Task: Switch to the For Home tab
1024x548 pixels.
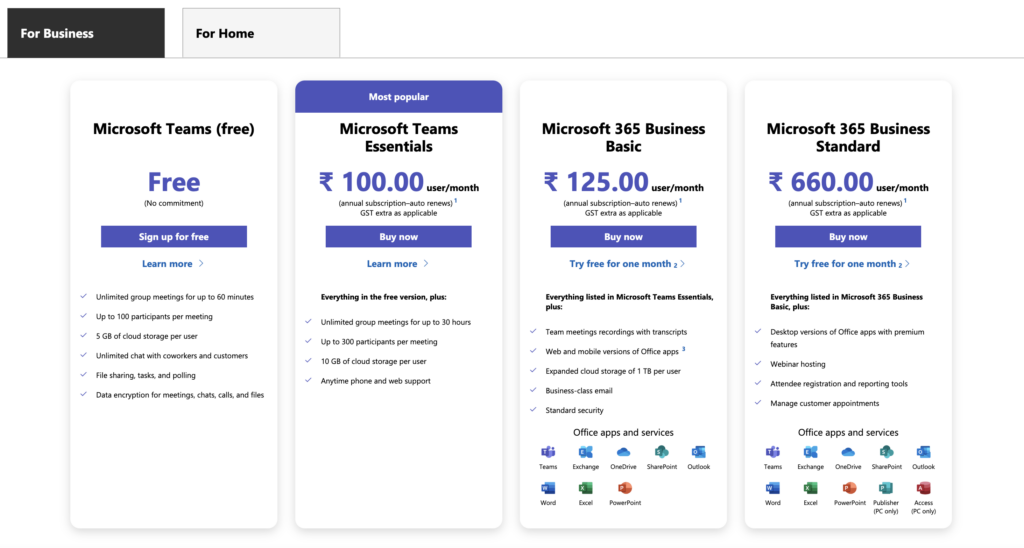Action: pyautogui.click(x=261, y=33)
